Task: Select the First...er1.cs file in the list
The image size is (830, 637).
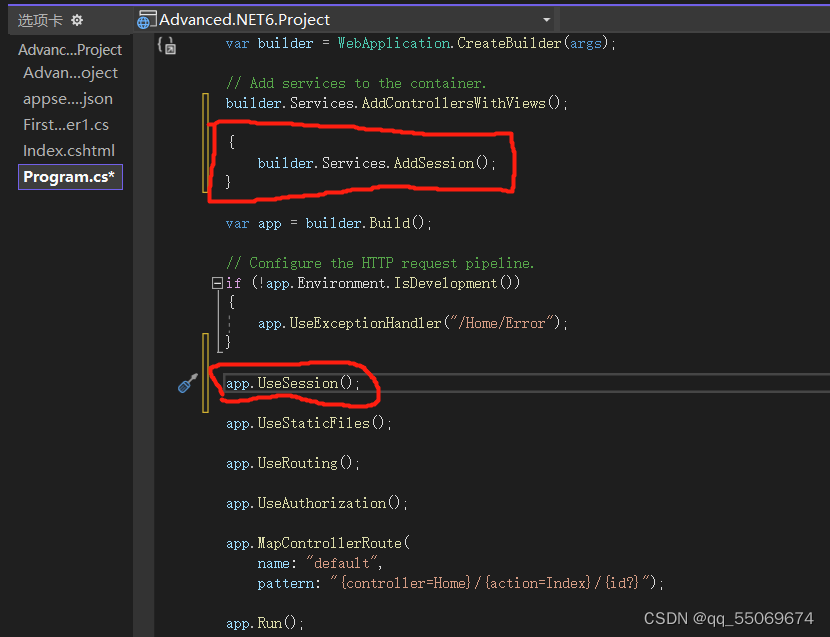Action: pos(64,124)
